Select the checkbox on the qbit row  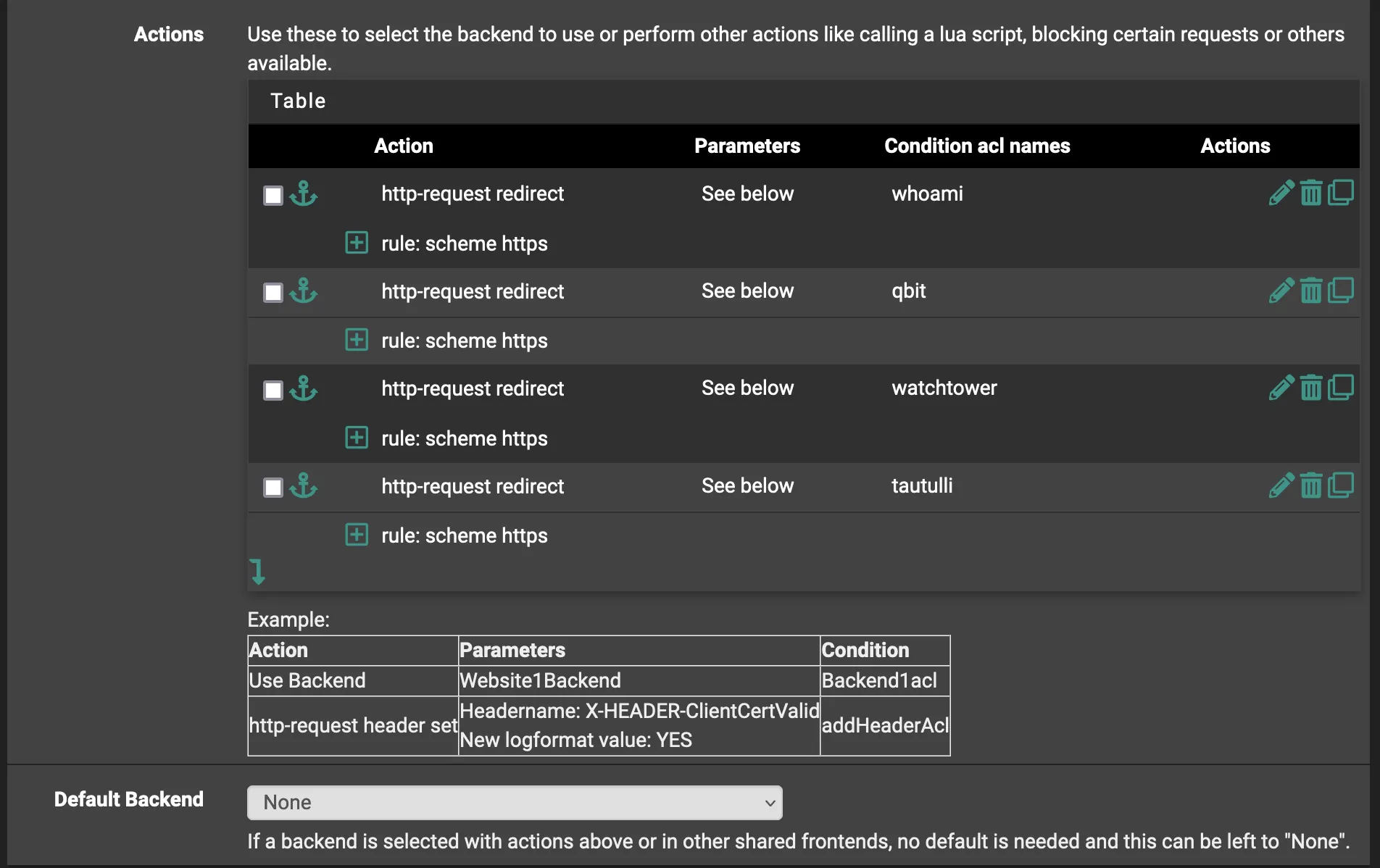click(273, 292)
